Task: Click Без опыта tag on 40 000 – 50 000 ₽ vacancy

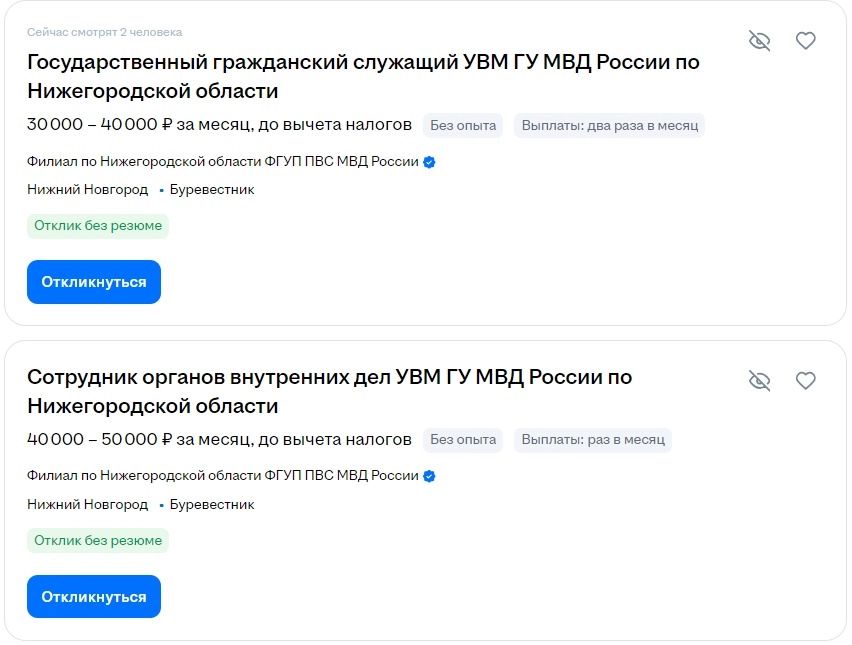Action: [463, 440]
